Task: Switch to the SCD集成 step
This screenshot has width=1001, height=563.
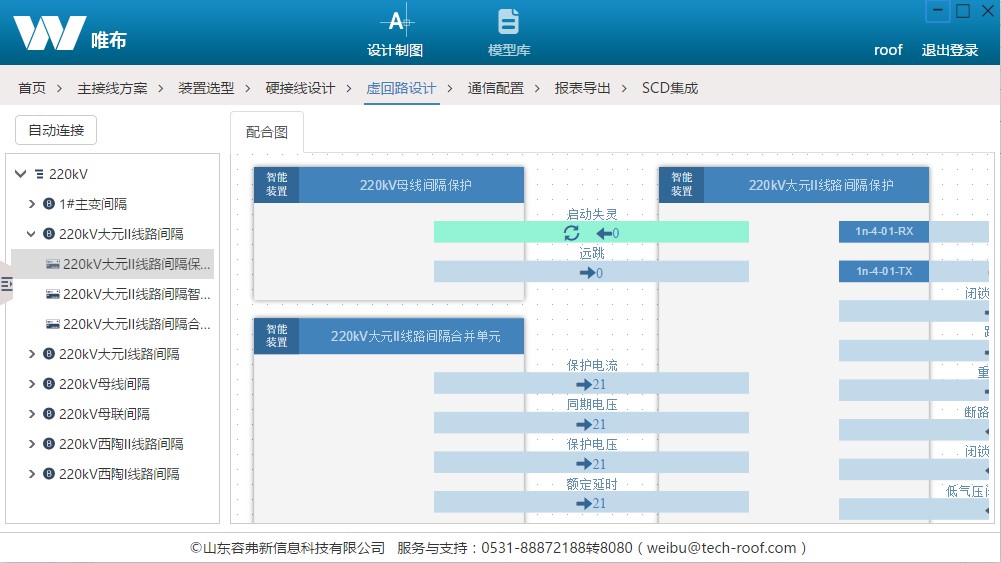Action: click(x=669, y=88)
